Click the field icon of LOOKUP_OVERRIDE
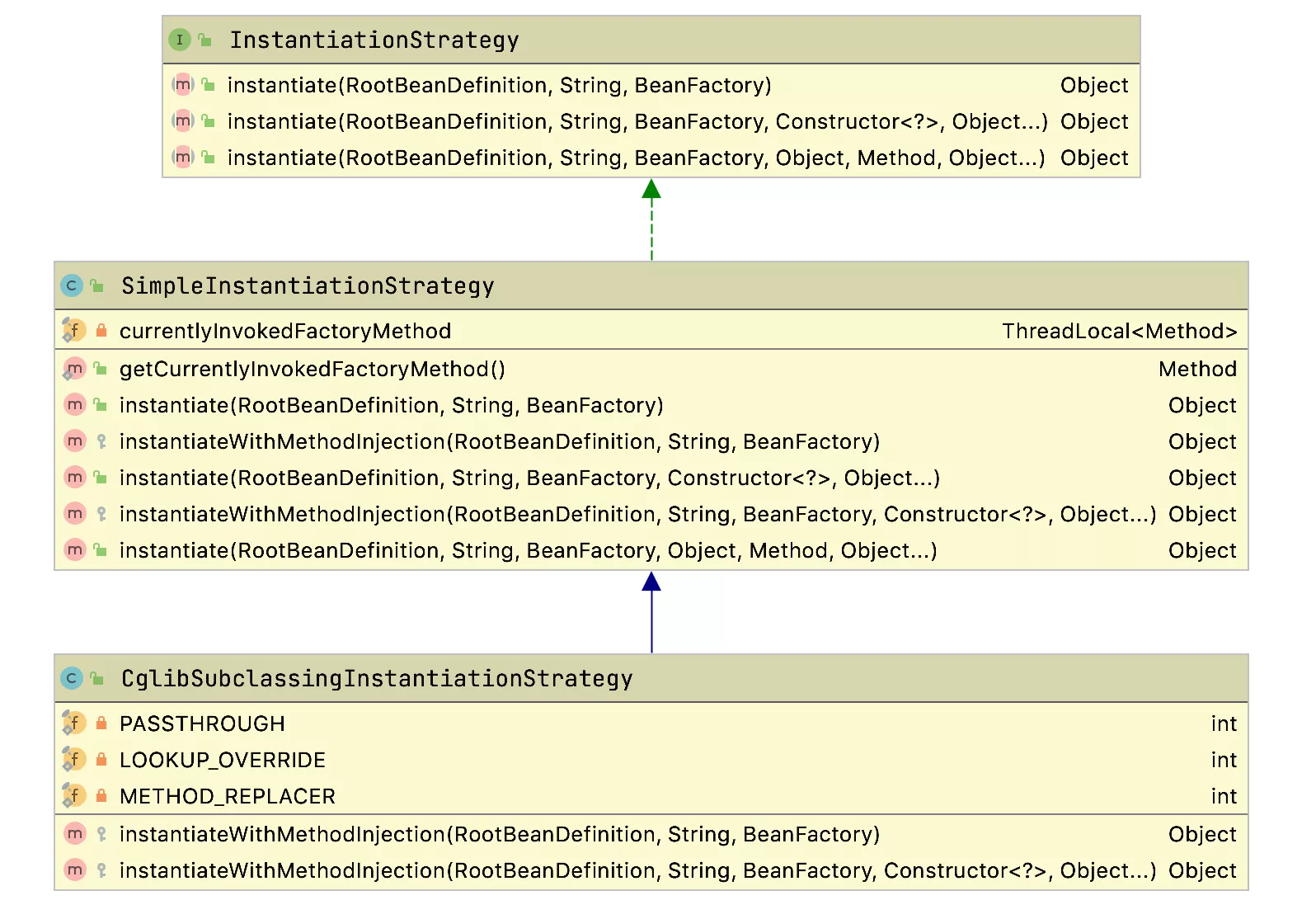The image size is (1316, 919). pyautogui.click(x=74, y=759)
